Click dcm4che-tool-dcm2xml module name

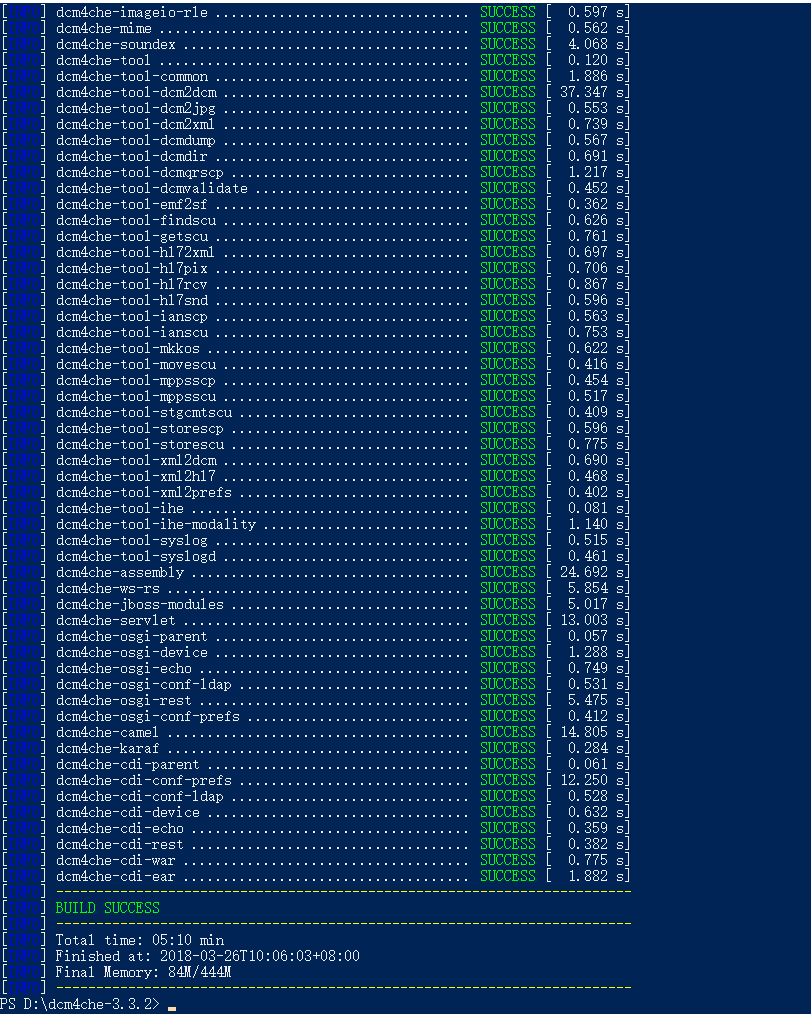click(x=135, y=124)
